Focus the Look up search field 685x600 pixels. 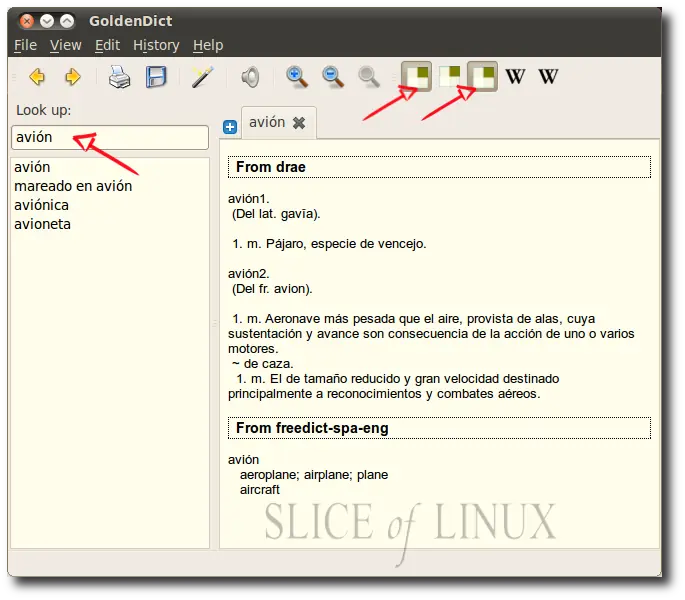pyautogui.click(x=110, y=138)
